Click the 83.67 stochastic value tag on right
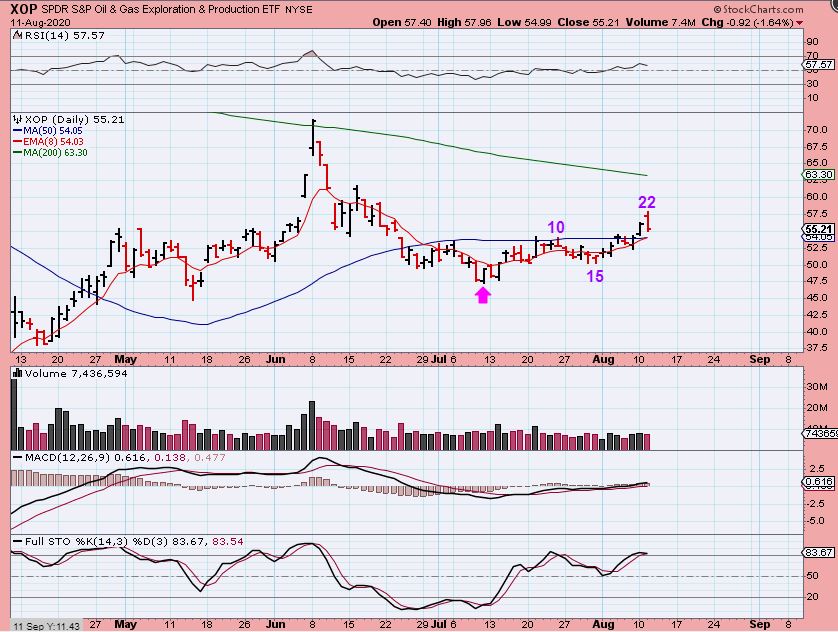This screenshot has width=838, height=632. [818, 552]
